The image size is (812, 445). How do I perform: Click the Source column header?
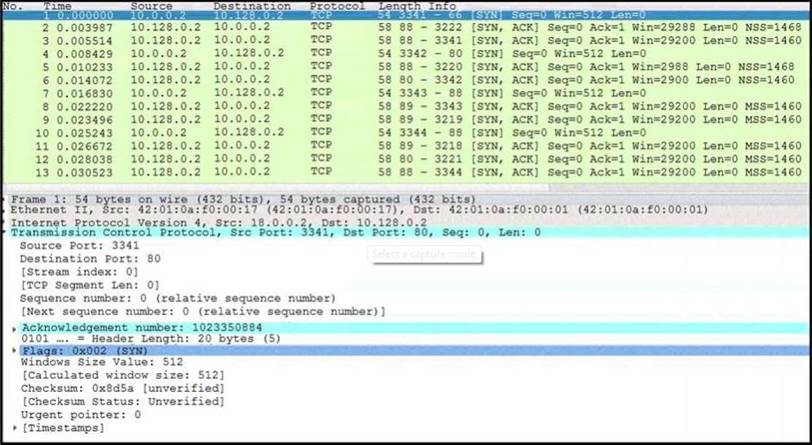pos(151,6)
